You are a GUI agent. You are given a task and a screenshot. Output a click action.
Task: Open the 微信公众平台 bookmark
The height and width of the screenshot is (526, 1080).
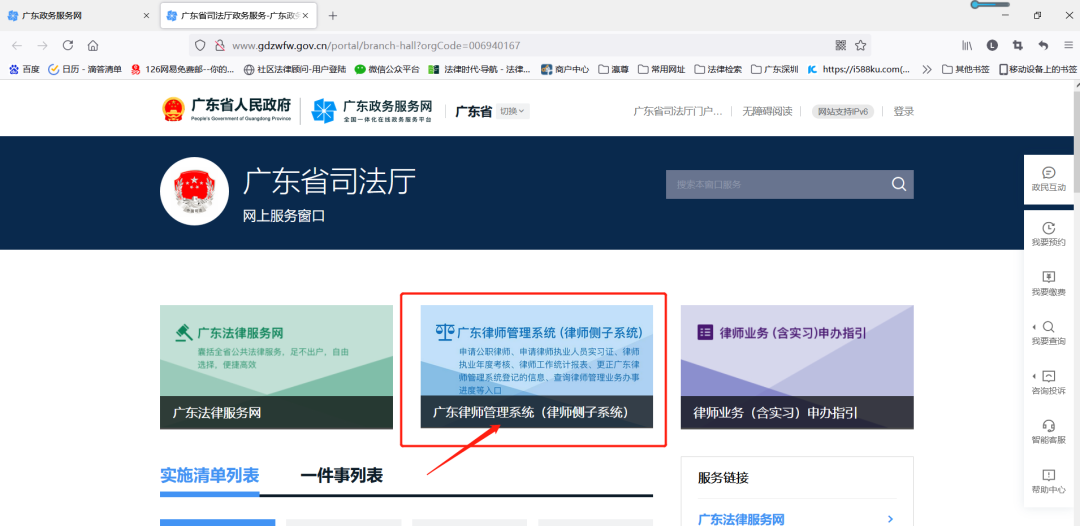click(387, 69)
